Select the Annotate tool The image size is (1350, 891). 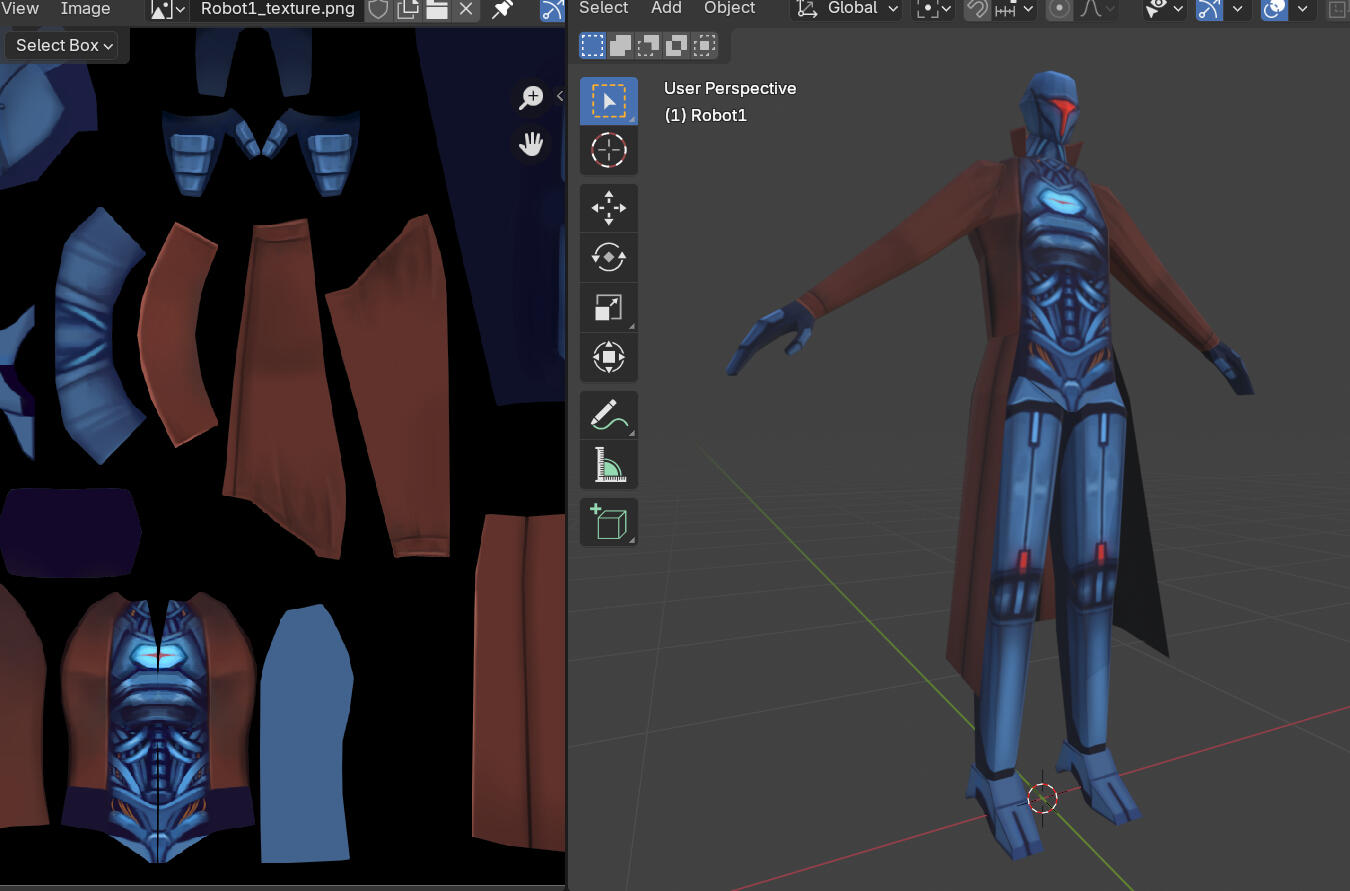(x=608, y=414)
